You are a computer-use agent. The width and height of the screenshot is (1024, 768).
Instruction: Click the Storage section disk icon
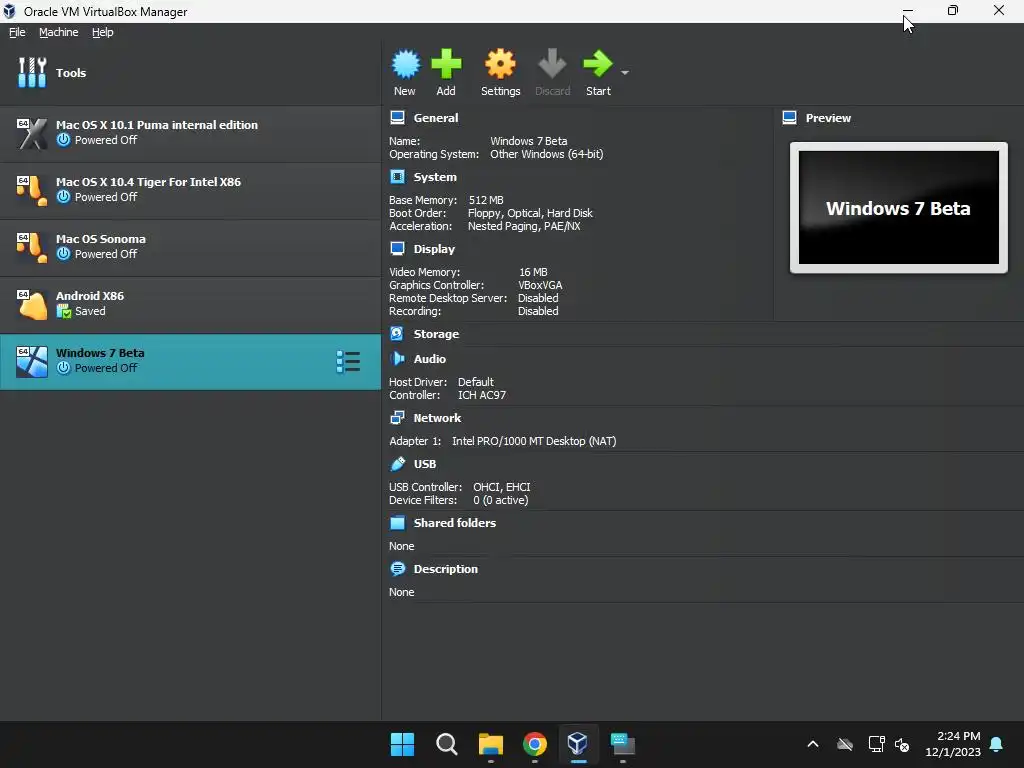pyautogui.click(x=397, y=333)
